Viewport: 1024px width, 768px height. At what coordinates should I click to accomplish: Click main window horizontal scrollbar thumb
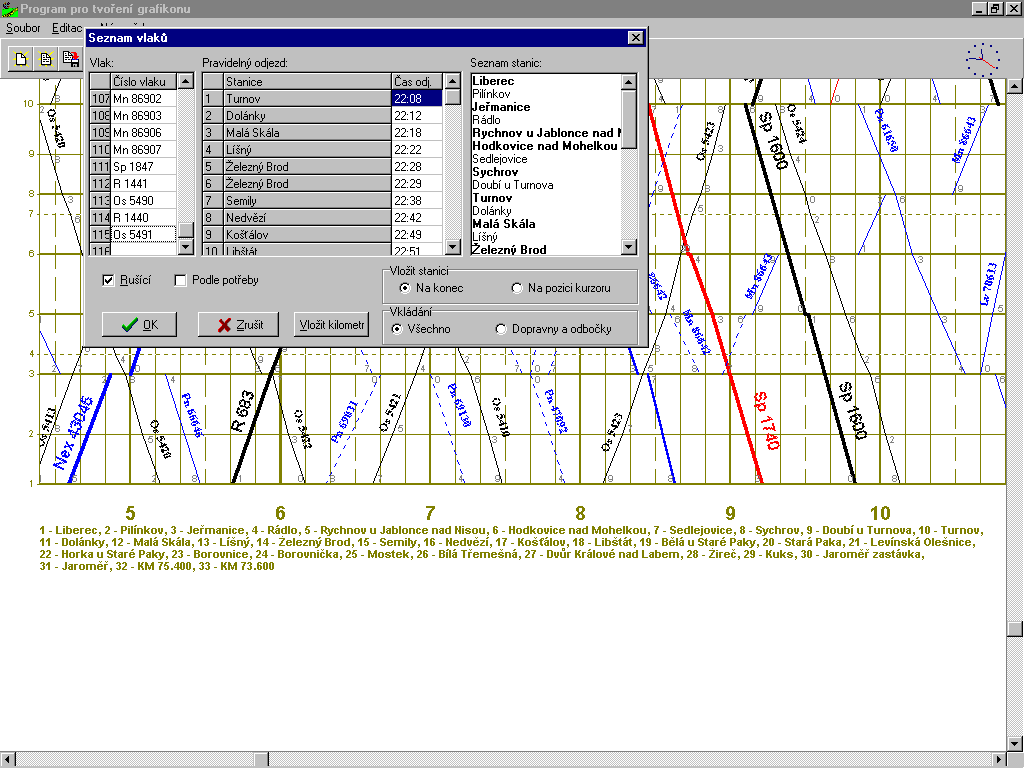point(261,760)
